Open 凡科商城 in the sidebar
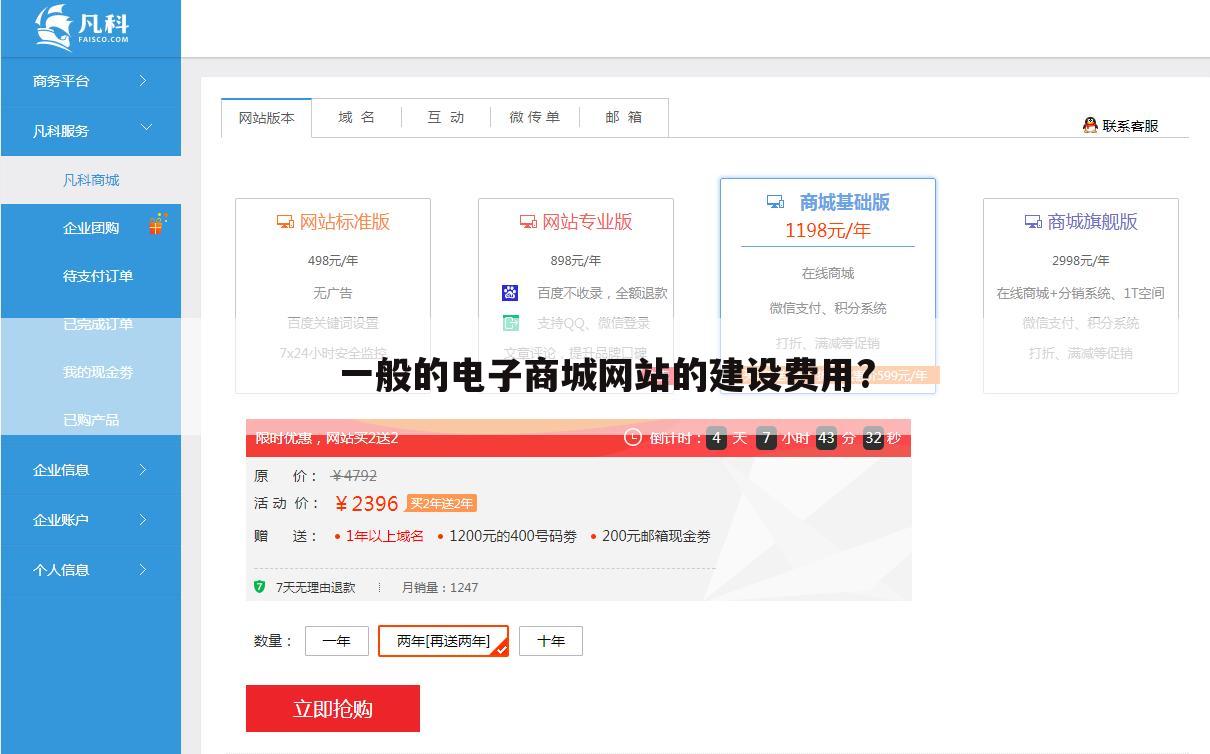This screenshot has height=754, width=1210. [91, 180]
